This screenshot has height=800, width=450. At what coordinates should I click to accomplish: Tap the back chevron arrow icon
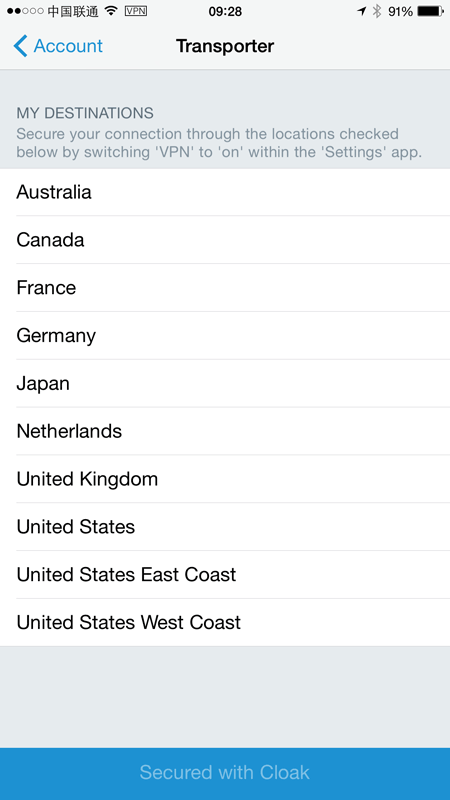tap(20, 46)
